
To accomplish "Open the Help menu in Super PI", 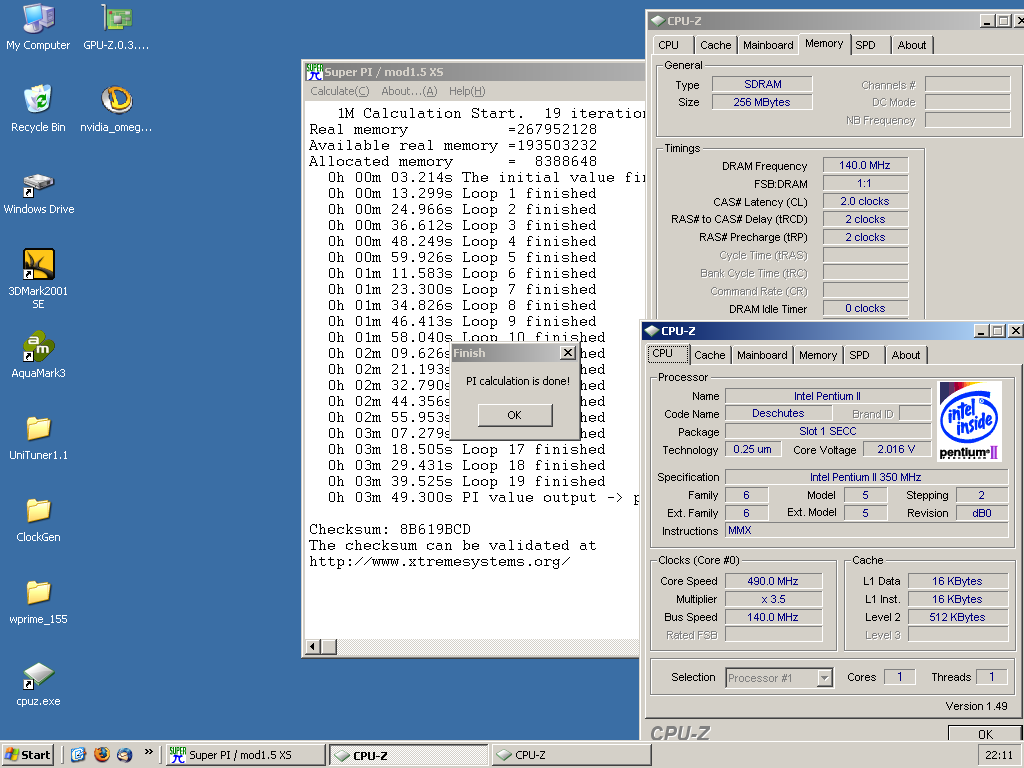I will click(x=467, y=91).
